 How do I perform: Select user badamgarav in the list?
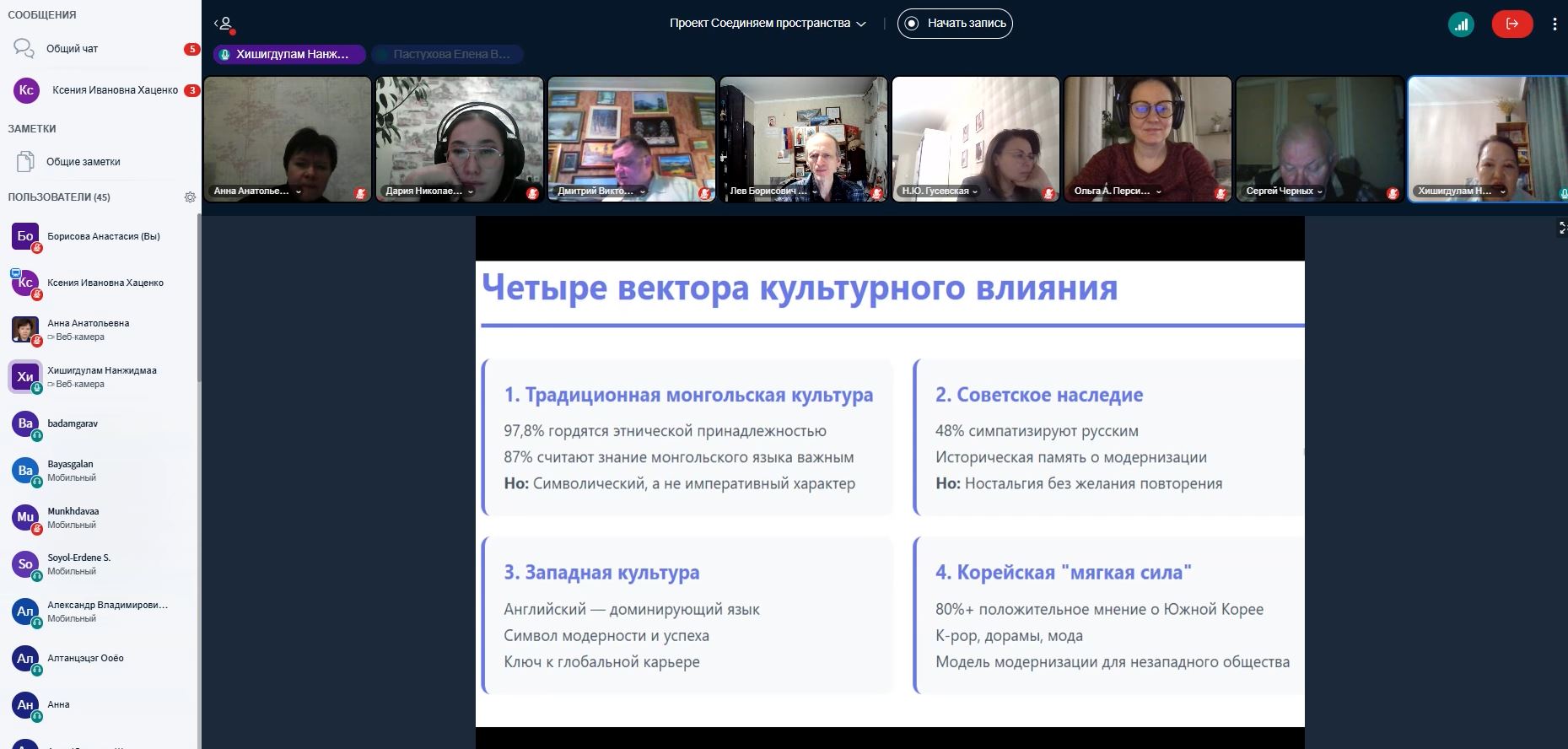(73, 423)
